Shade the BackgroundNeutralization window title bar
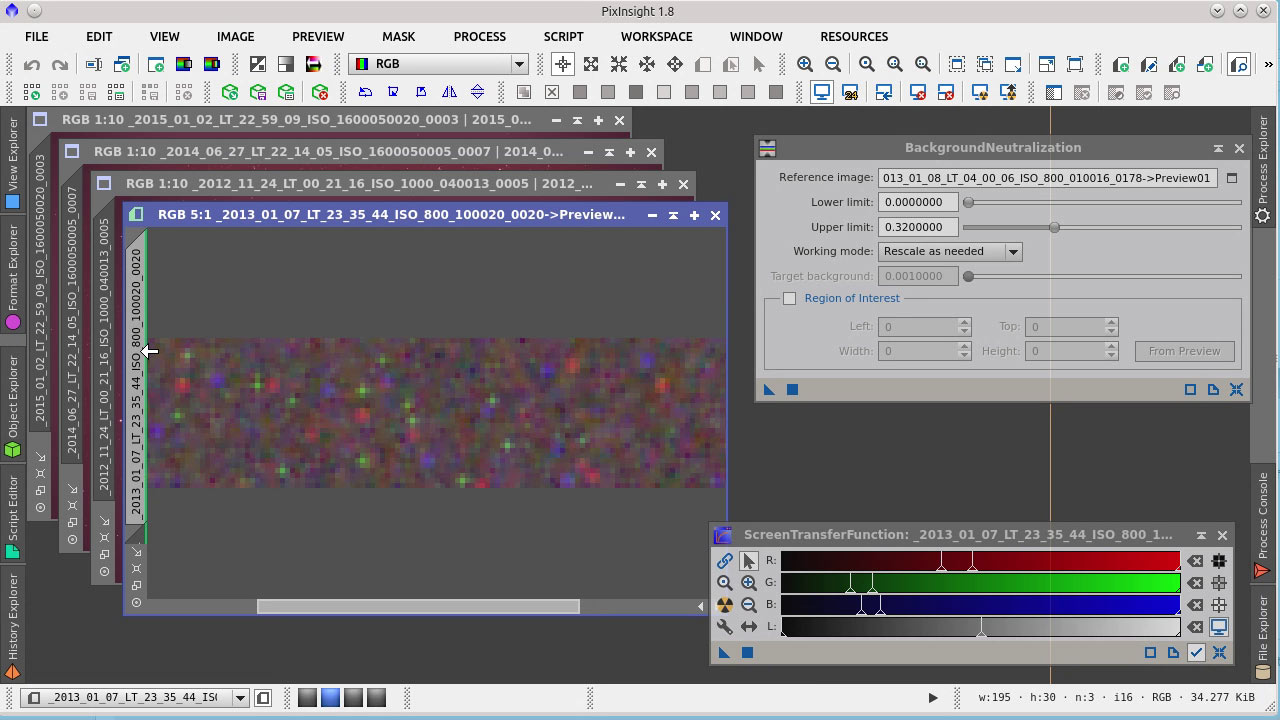1280x720 pixels. [x=1218, y=148]
